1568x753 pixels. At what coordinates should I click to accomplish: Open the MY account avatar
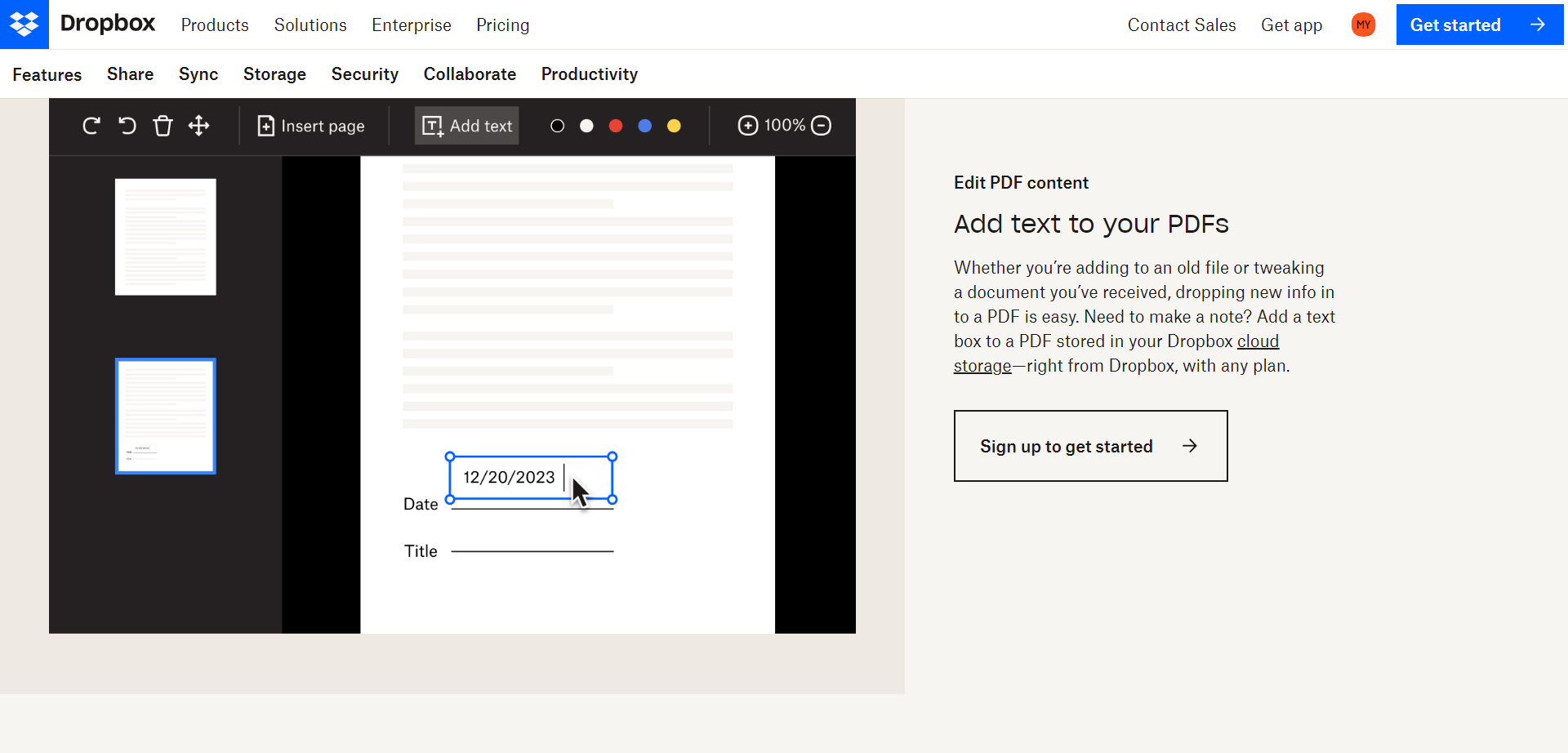[x=1362, y=25]
